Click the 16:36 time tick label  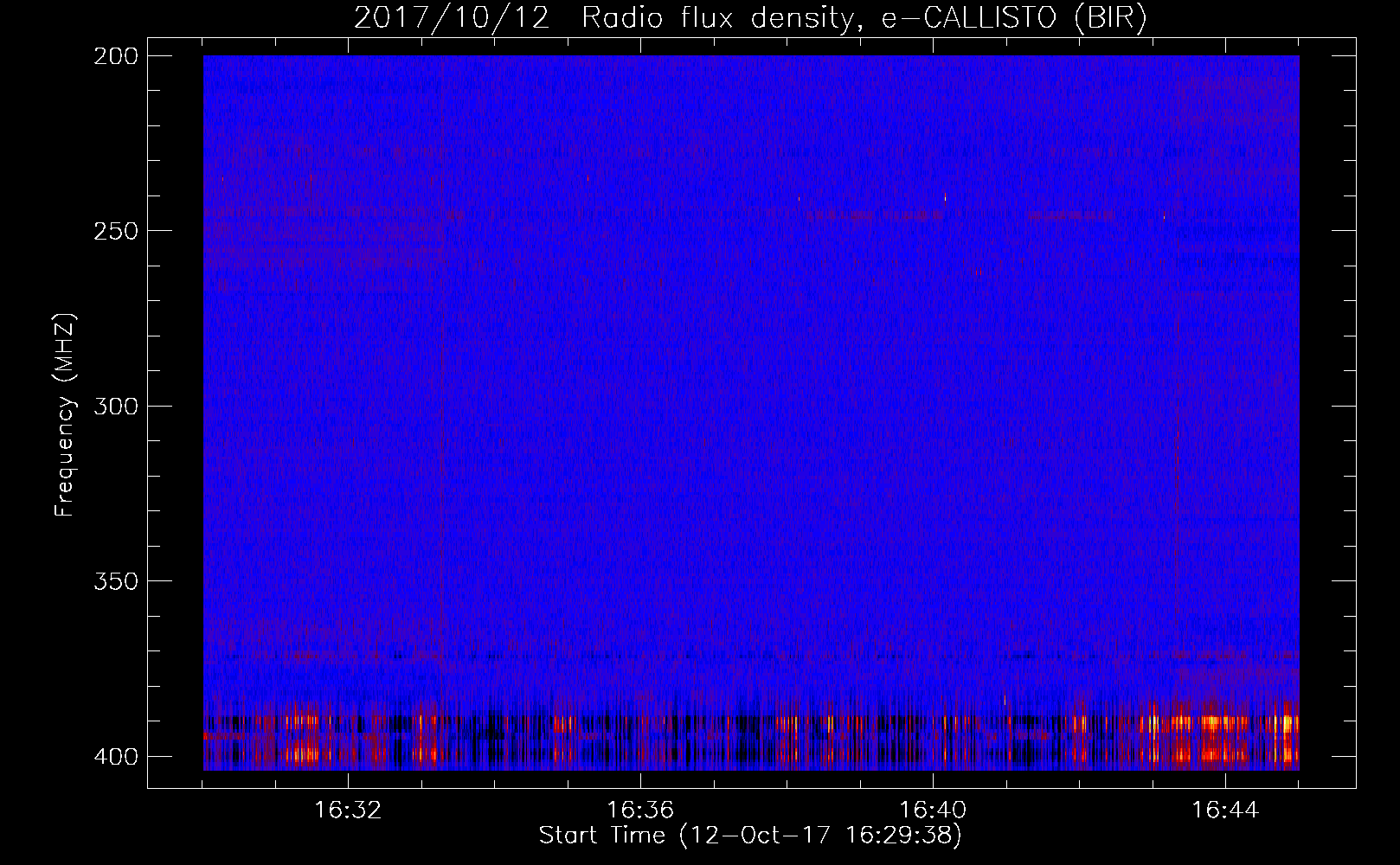(x=640, y=811)
